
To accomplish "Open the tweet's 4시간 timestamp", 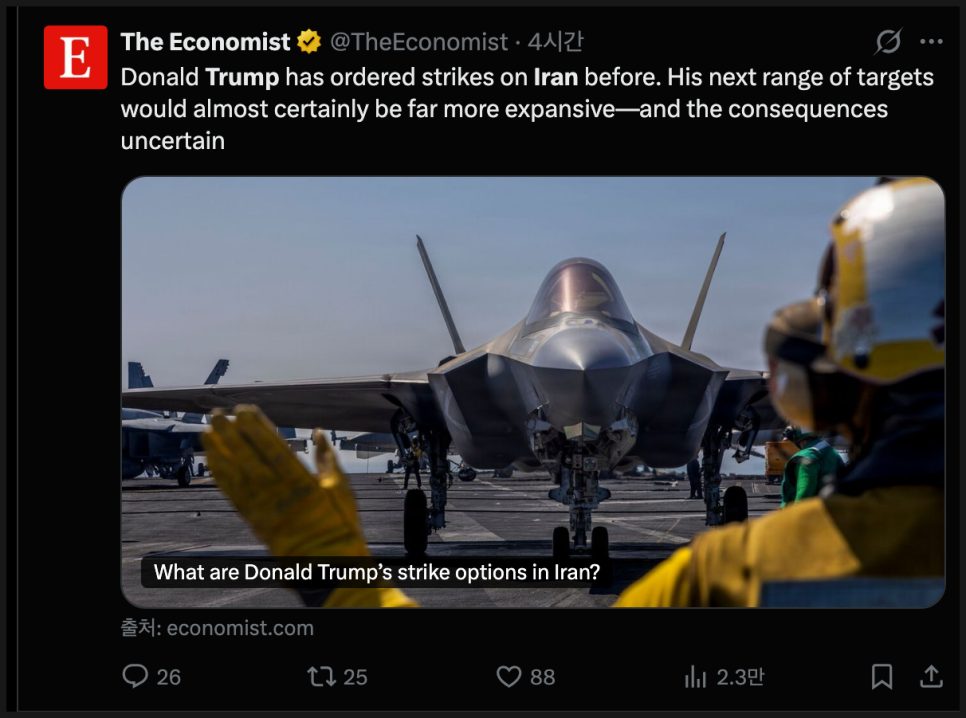I will (556, 42).
